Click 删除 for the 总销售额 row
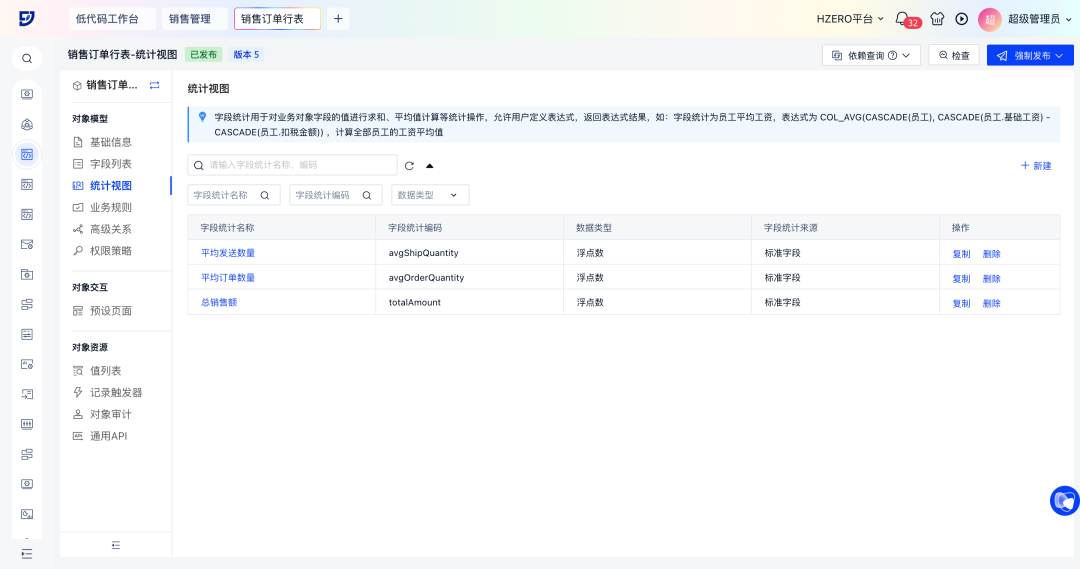The width and height of the screenshot is (1080, 569). click(991, 303)
